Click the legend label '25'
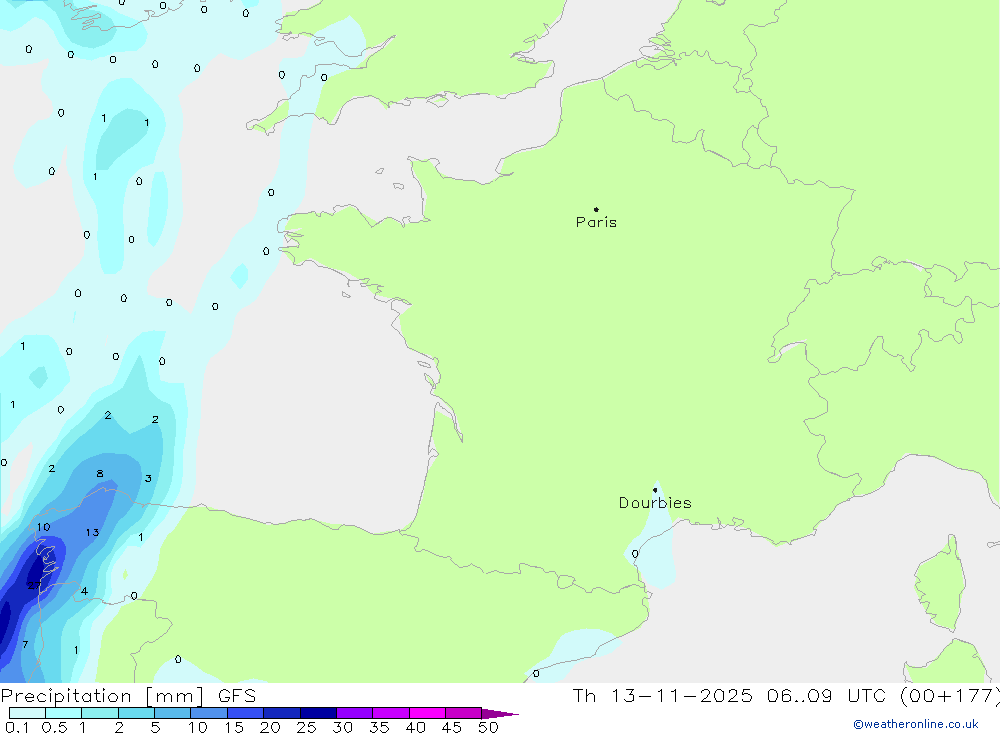The height and width of the screenshot is (733, 1000). (306, 727)
